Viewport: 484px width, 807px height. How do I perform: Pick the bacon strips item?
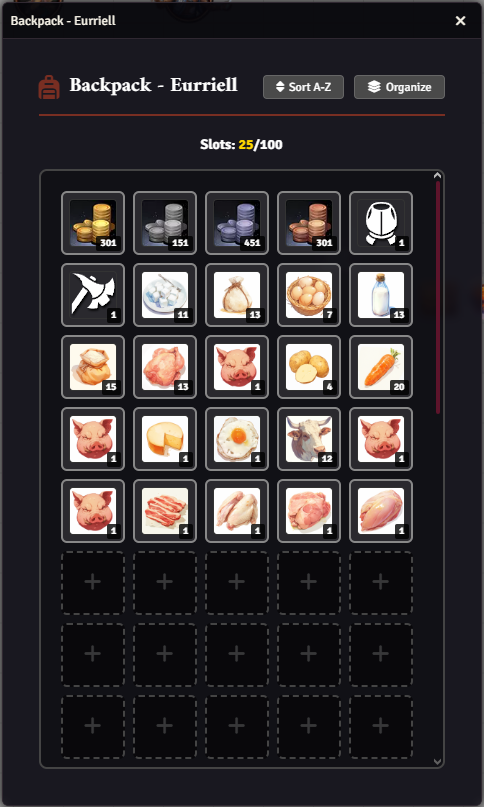click(x=165, y=511)
